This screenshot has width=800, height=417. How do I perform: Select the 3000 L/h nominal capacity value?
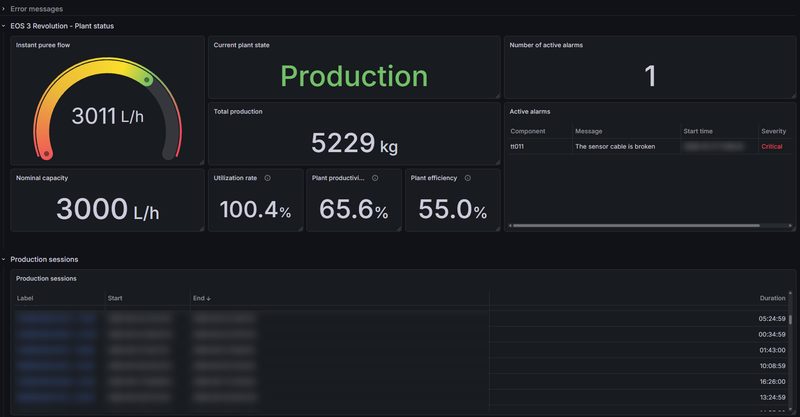click(x=107, y=209)
